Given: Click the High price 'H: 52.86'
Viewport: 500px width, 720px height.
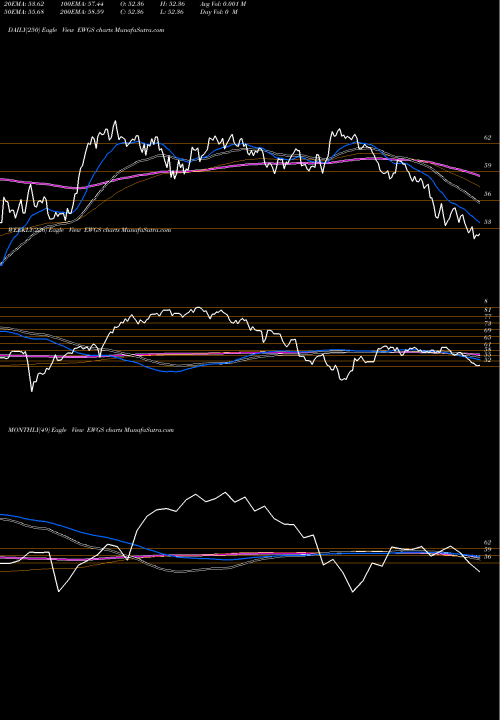Looking at the screenshot, I should [173, 4].
